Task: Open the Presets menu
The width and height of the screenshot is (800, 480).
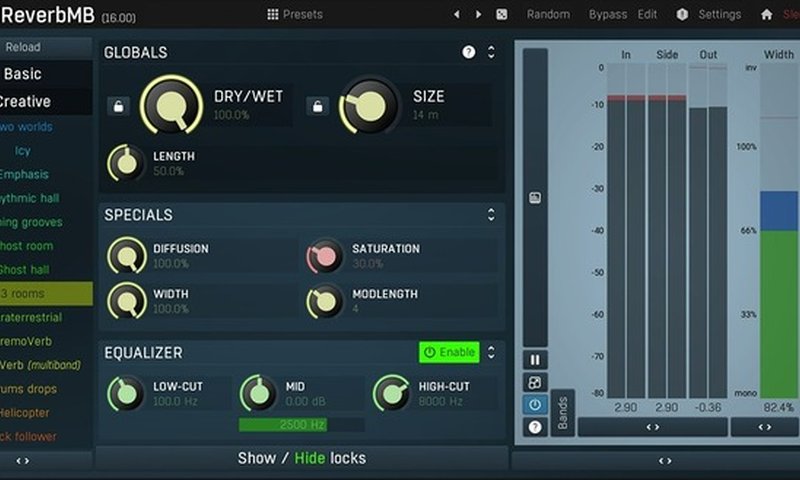Action: [x=295, y=14]
